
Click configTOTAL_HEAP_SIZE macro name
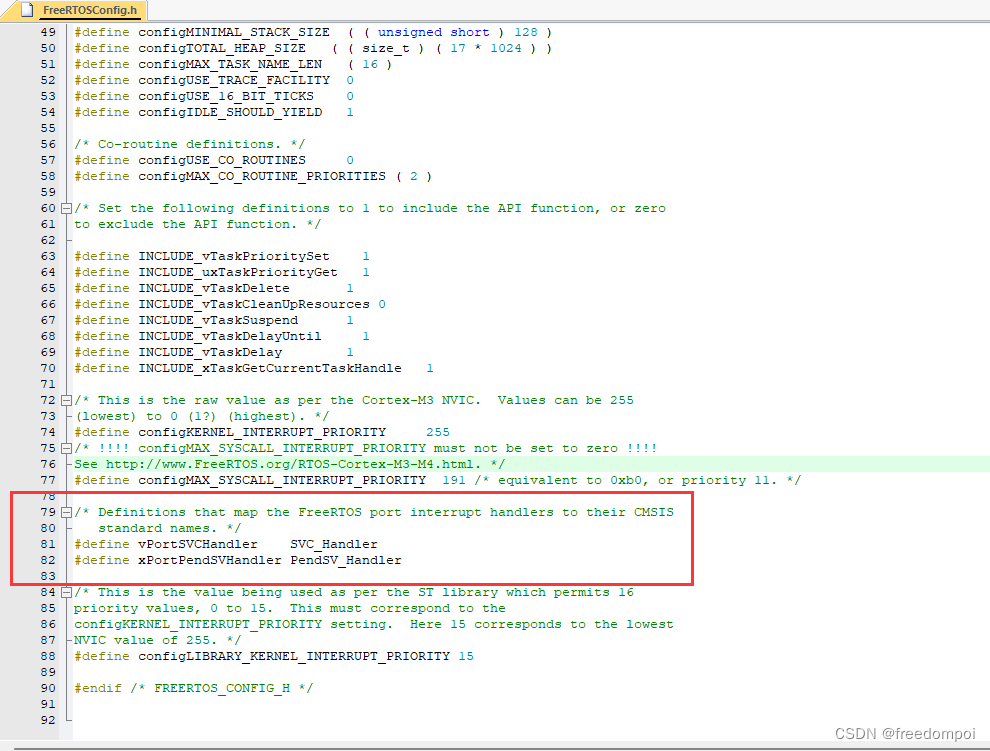222,48
